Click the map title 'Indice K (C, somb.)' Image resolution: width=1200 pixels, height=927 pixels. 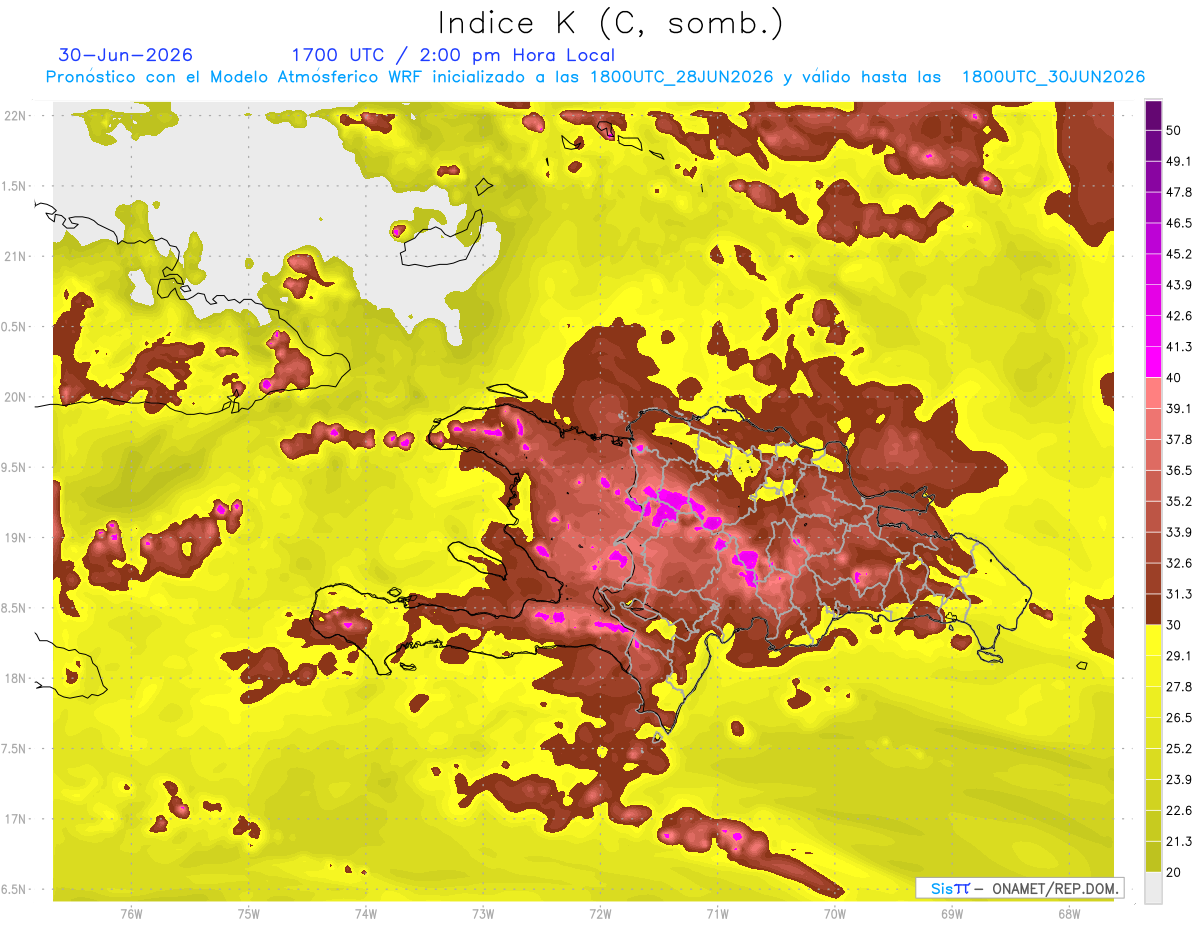tap(610, 23)
